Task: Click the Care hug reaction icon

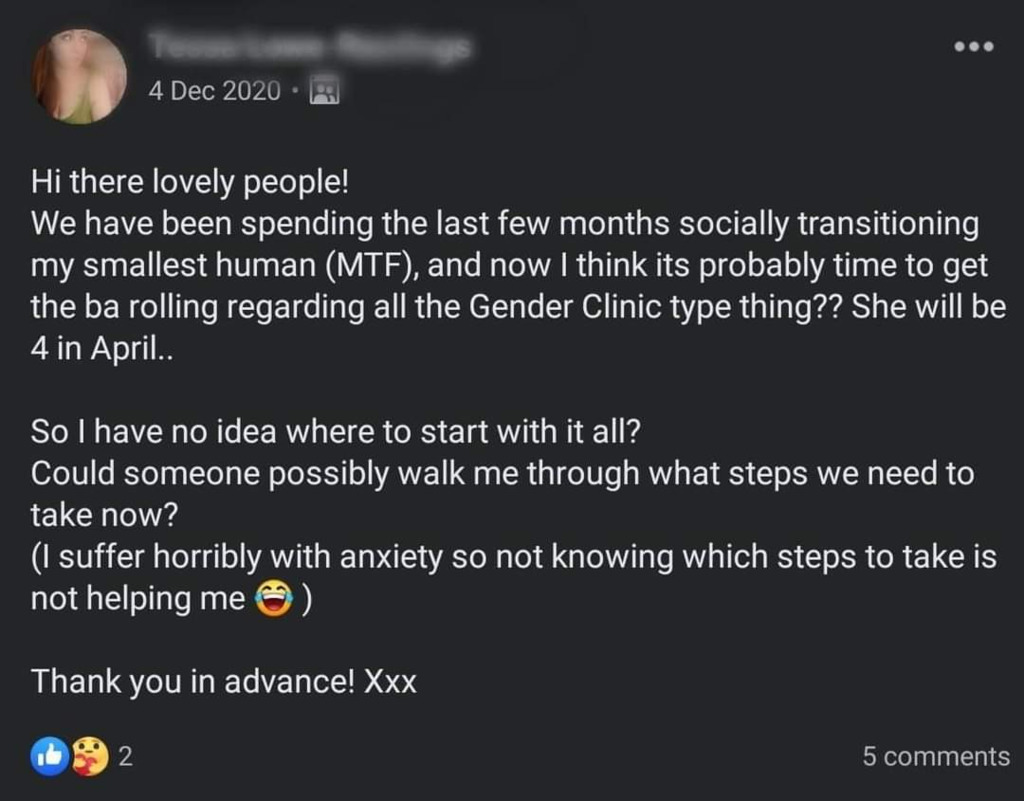Action: click(x=88, y=756)
